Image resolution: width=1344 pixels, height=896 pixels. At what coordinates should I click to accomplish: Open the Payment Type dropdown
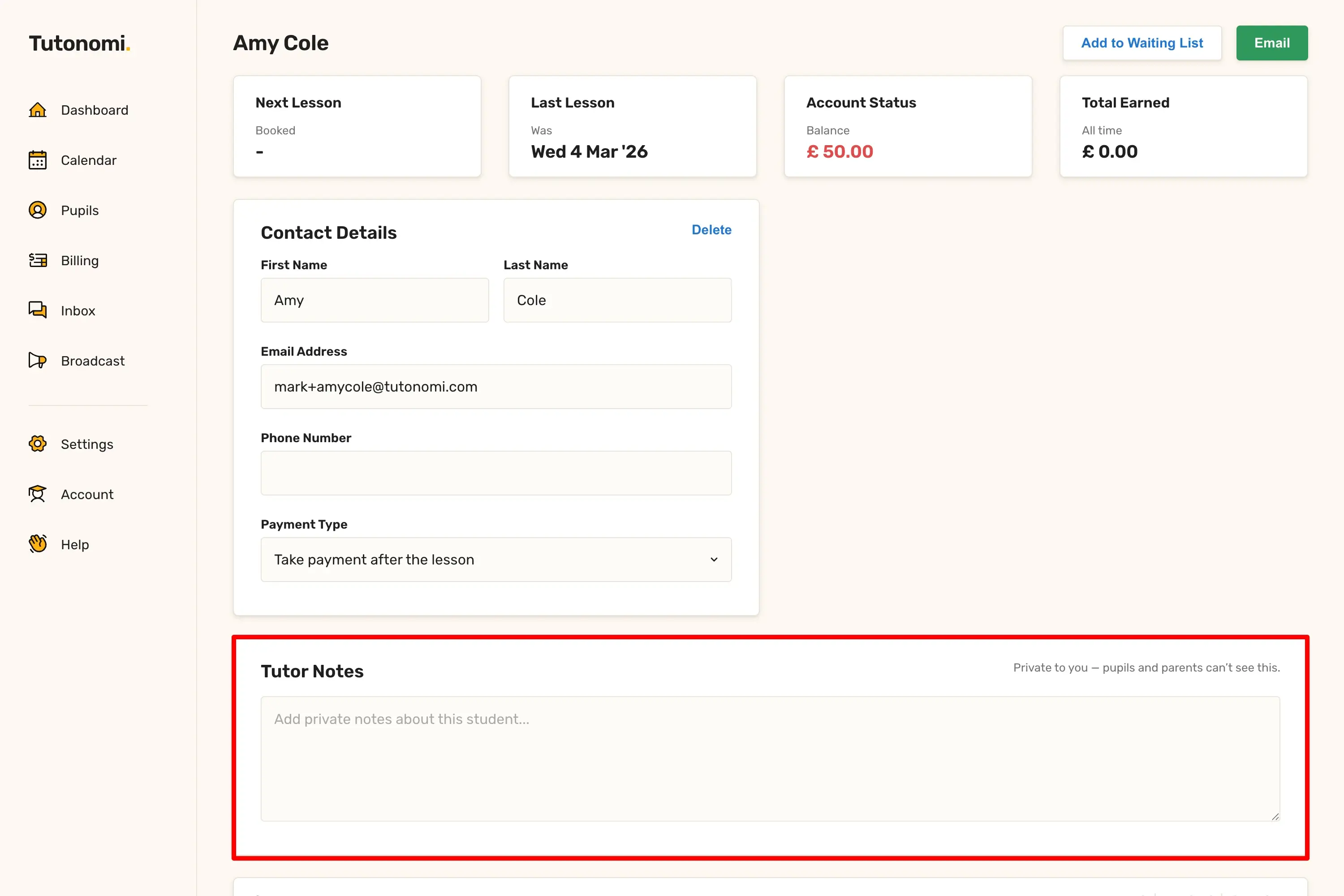495,560
